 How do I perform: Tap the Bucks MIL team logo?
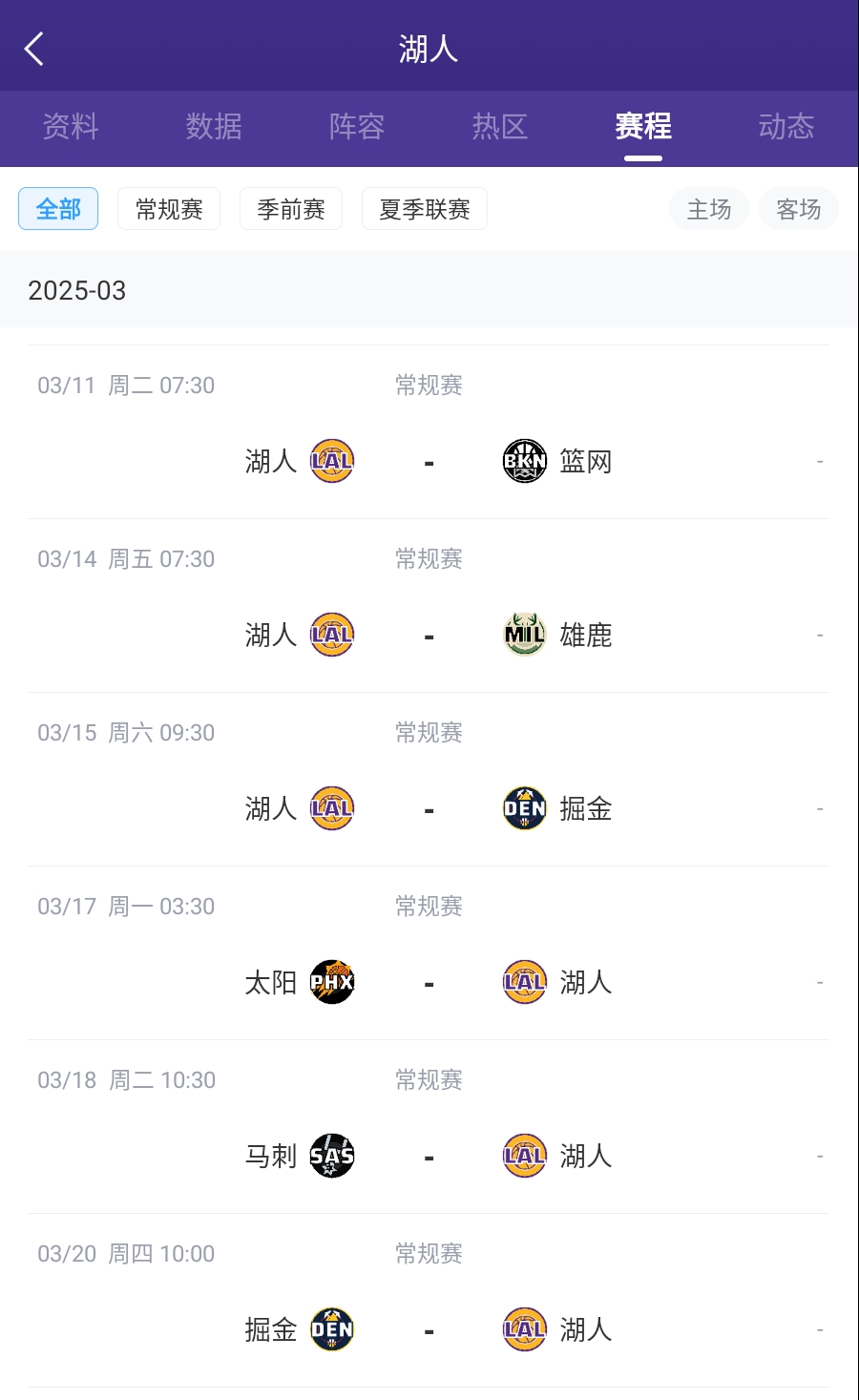point(524,636)
